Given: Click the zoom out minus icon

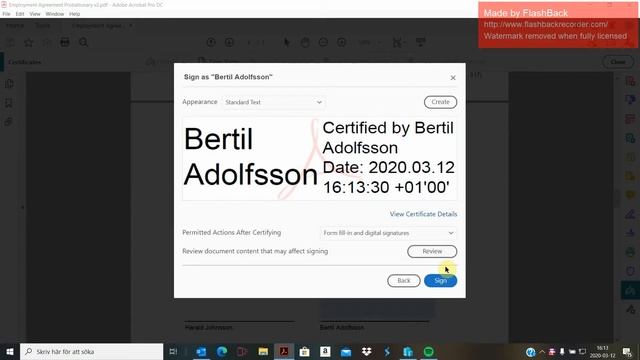Looking at the screenshot, I should click(323, 42).
